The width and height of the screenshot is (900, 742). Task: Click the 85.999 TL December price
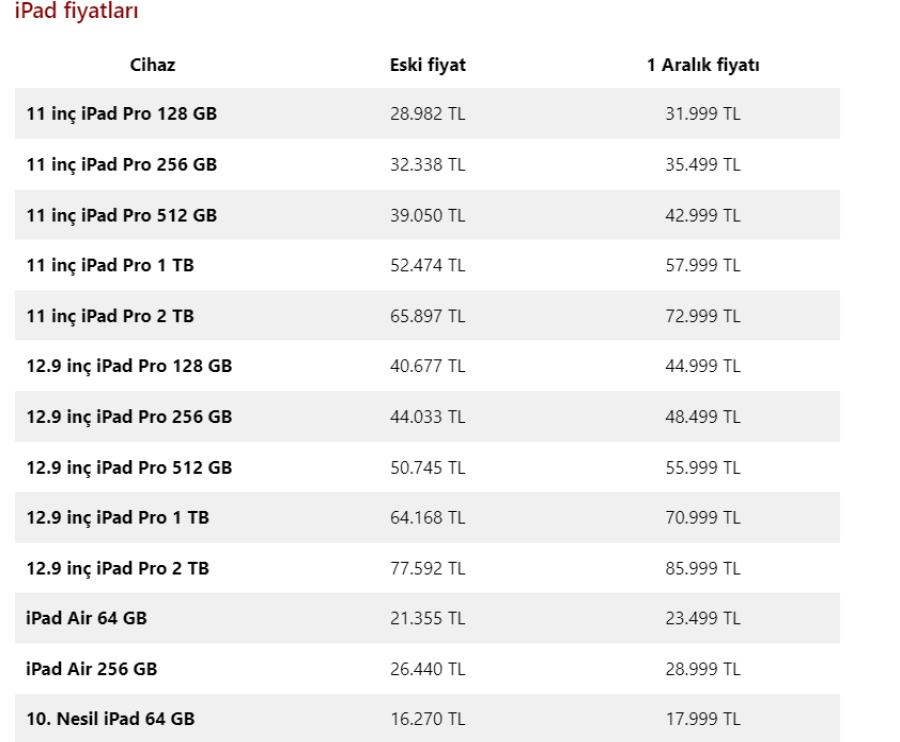(x=703, y=568)
